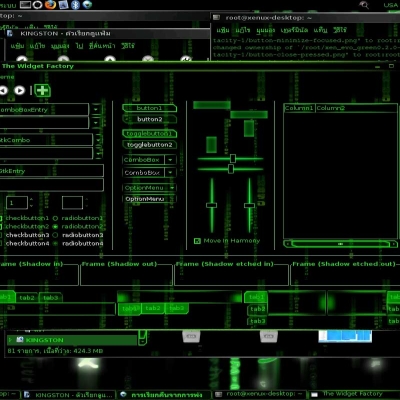
Task: Click the root terminal title bar icon
Action: click(x=216, y=18)
